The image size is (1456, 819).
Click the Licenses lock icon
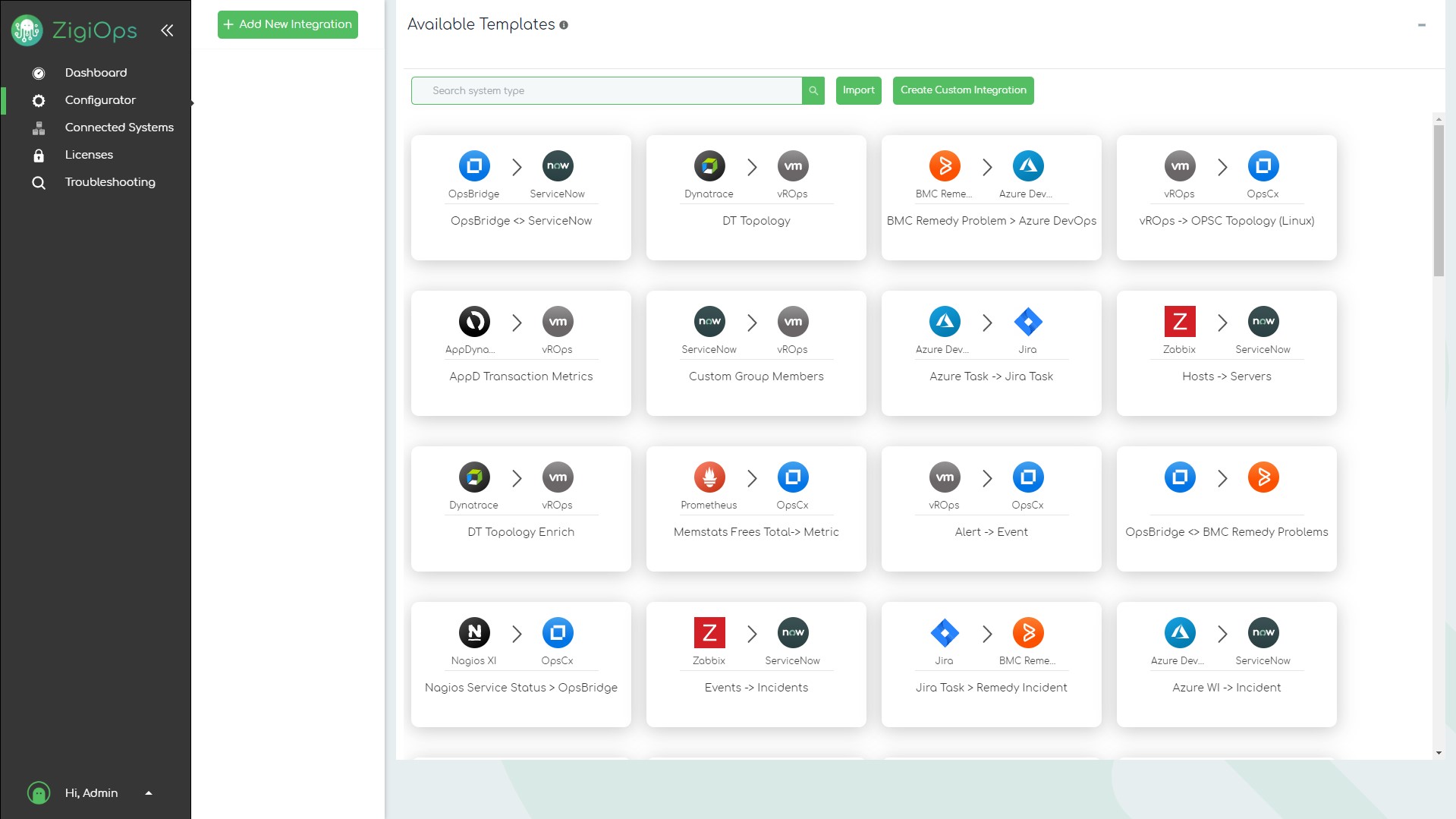(39, 155)
